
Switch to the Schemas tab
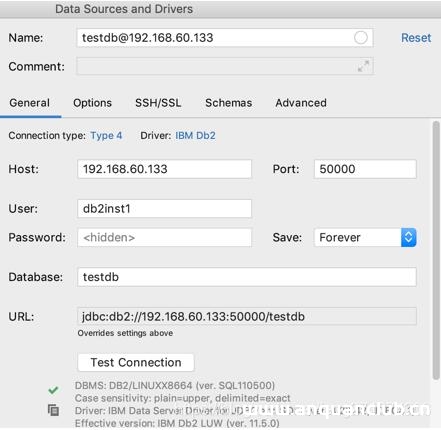pyautogui.click(x=229, y=103)
